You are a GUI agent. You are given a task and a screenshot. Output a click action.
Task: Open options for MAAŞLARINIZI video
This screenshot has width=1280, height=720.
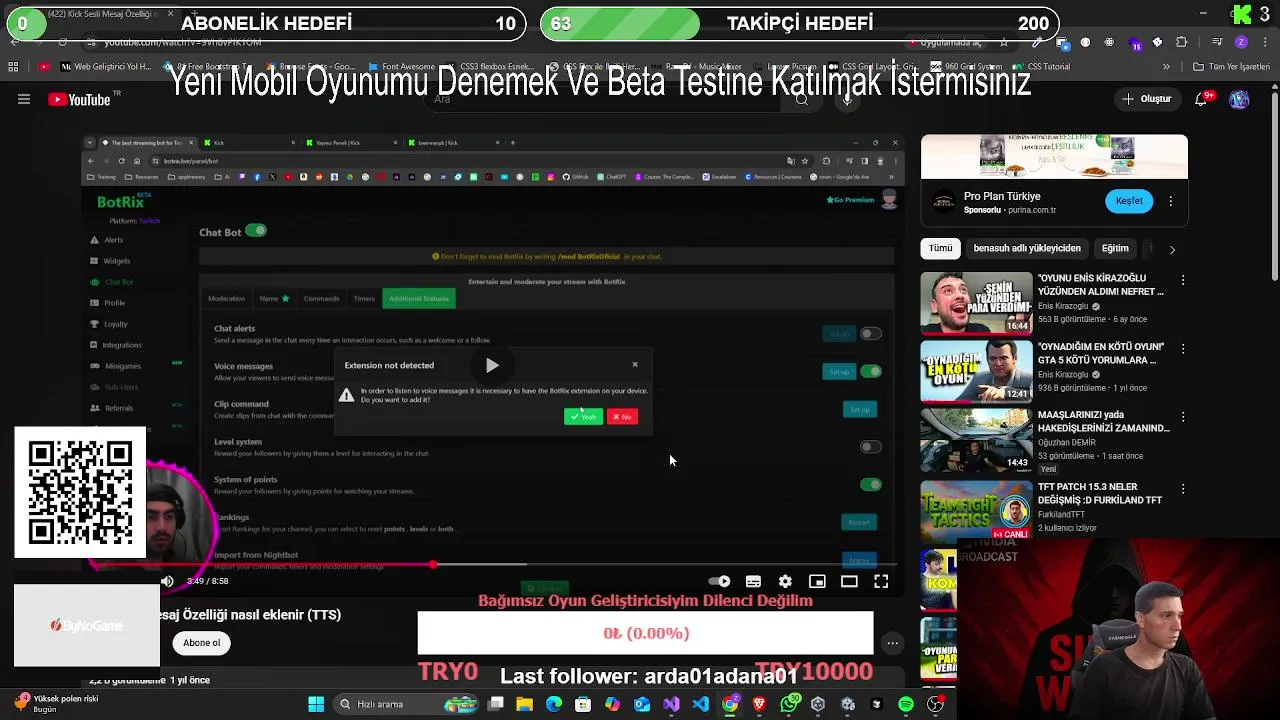pyautogui.click(x=1183, y=417)
